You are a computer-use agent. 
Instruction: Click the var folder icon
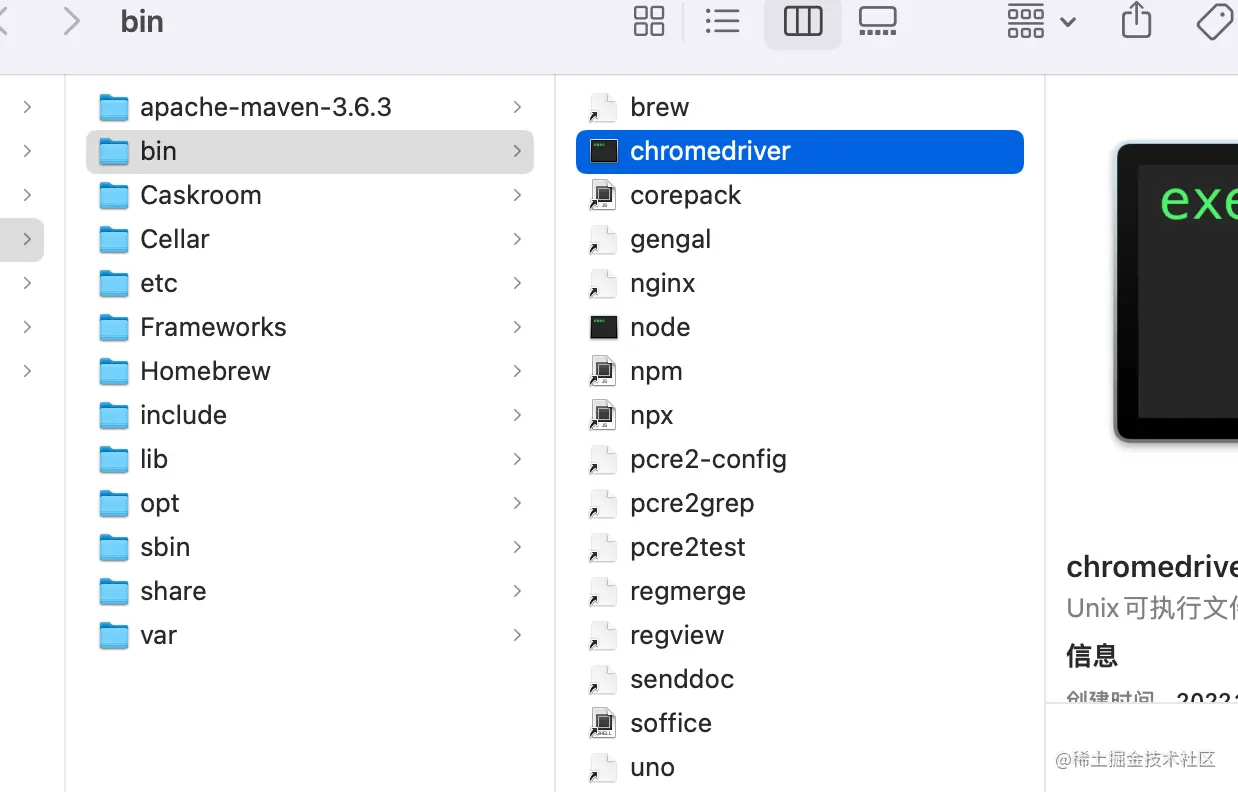coord(114,635)
